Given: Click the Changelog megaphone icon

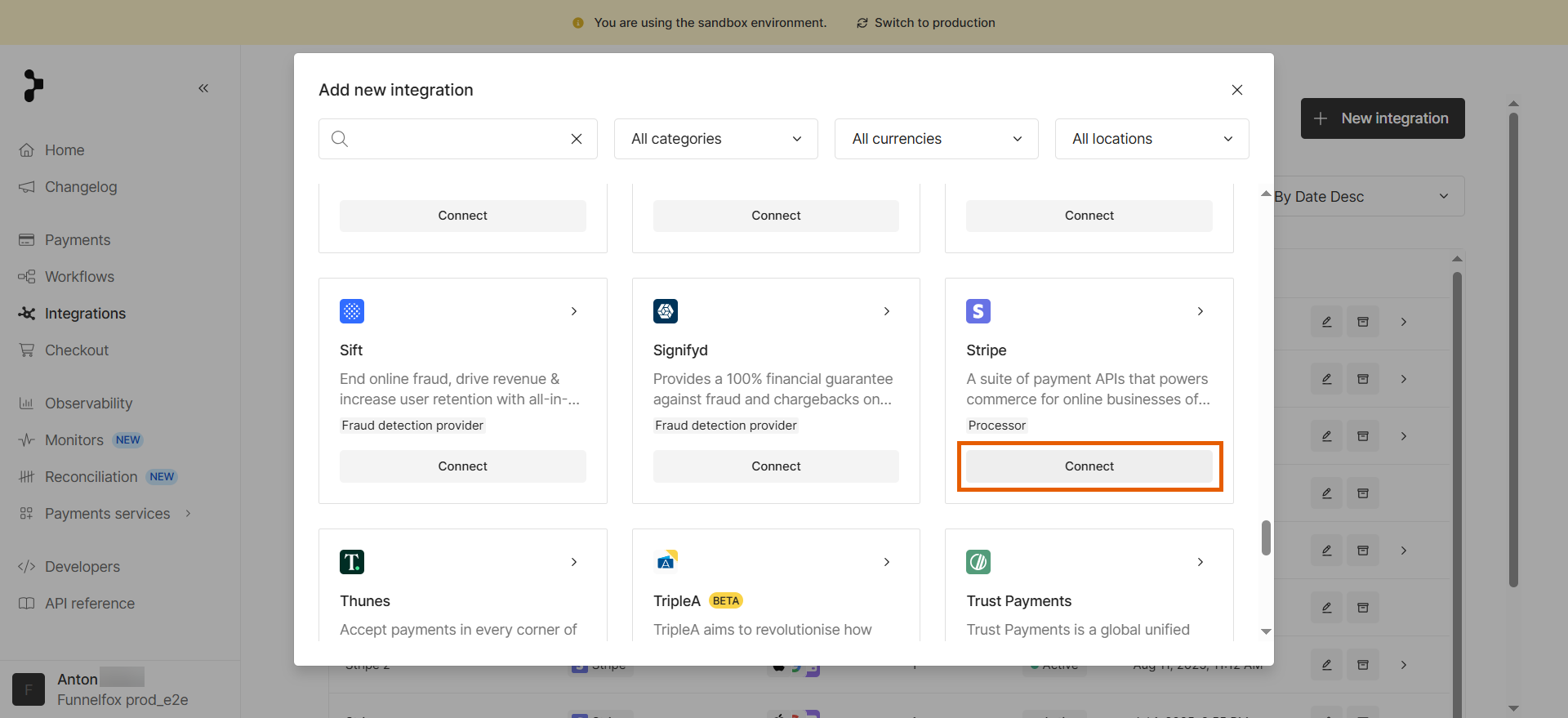Looking at the screenshot, I should [x=27, y=187].
